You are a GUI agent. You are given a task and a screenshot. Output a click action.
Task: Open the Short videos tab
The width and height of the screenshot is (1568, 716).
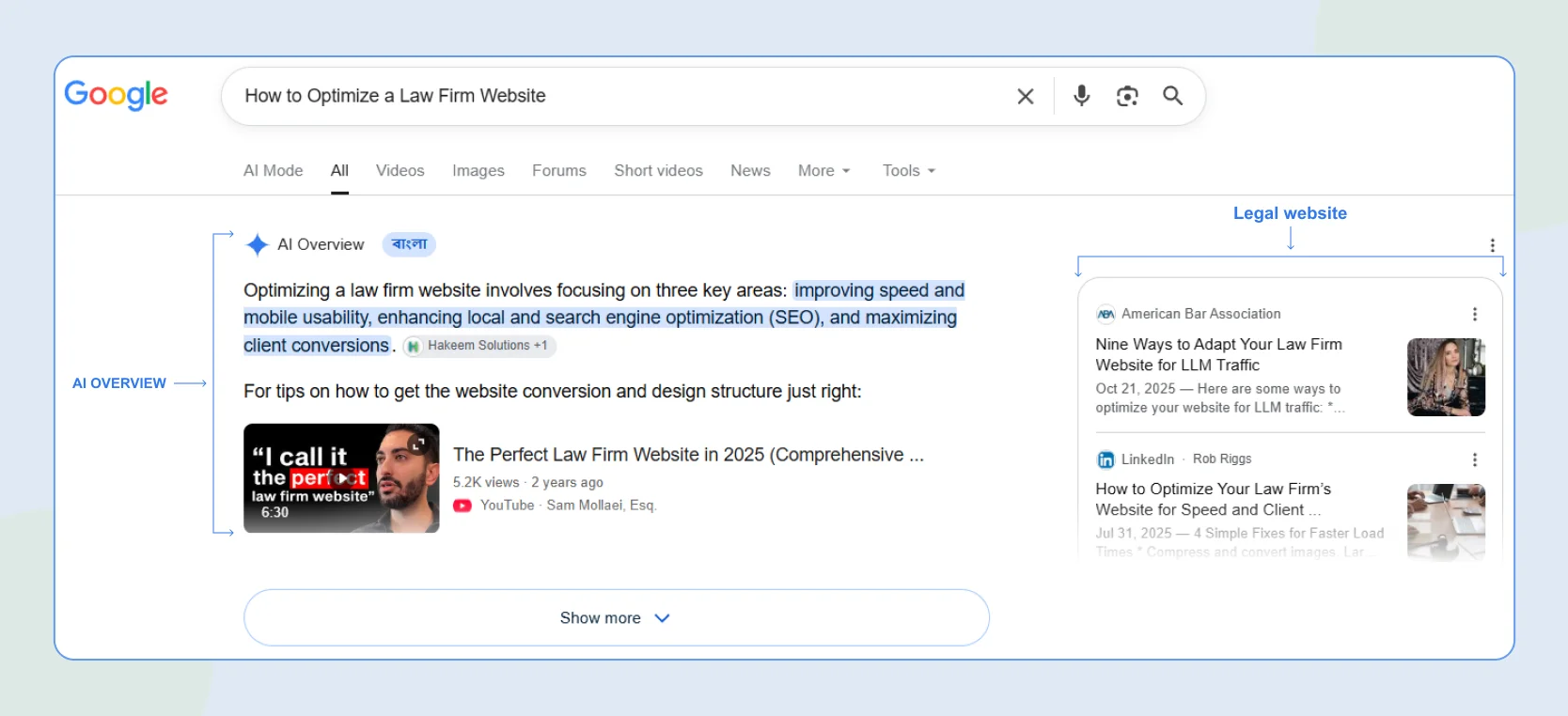[658, 170]
